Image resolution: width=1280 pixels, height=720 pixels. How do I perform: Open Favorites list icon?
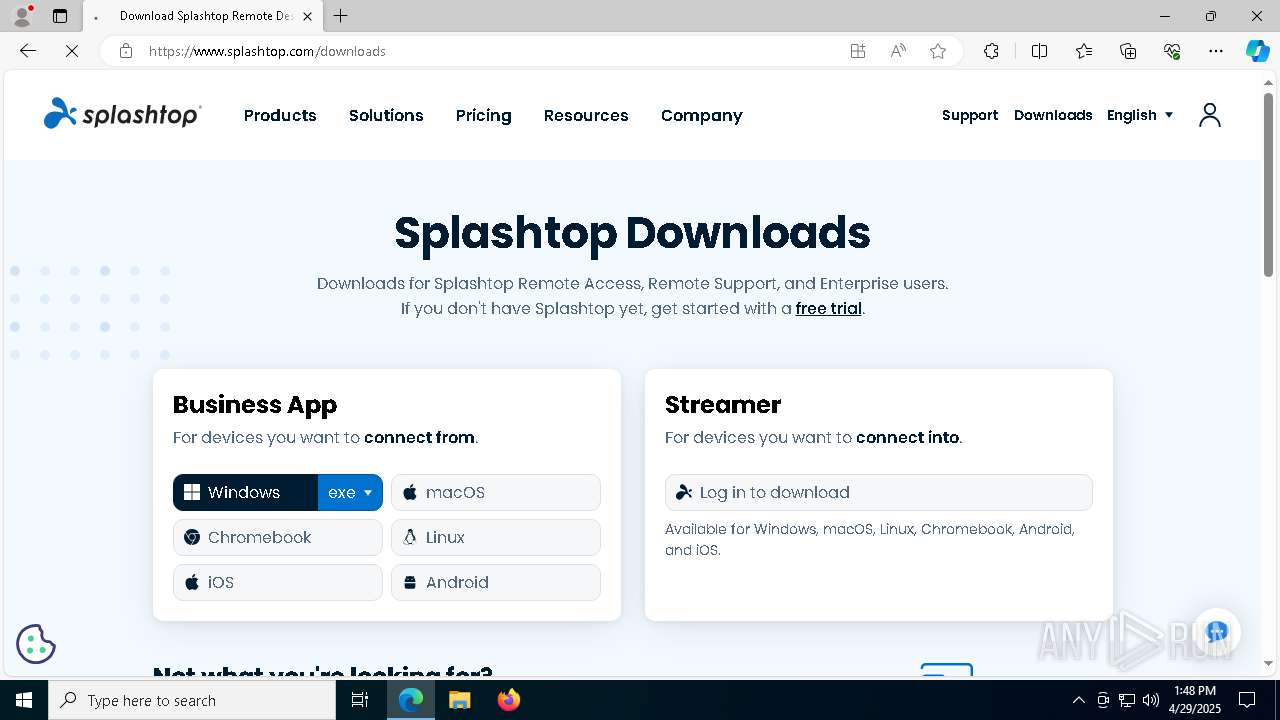pos(1084,51)
